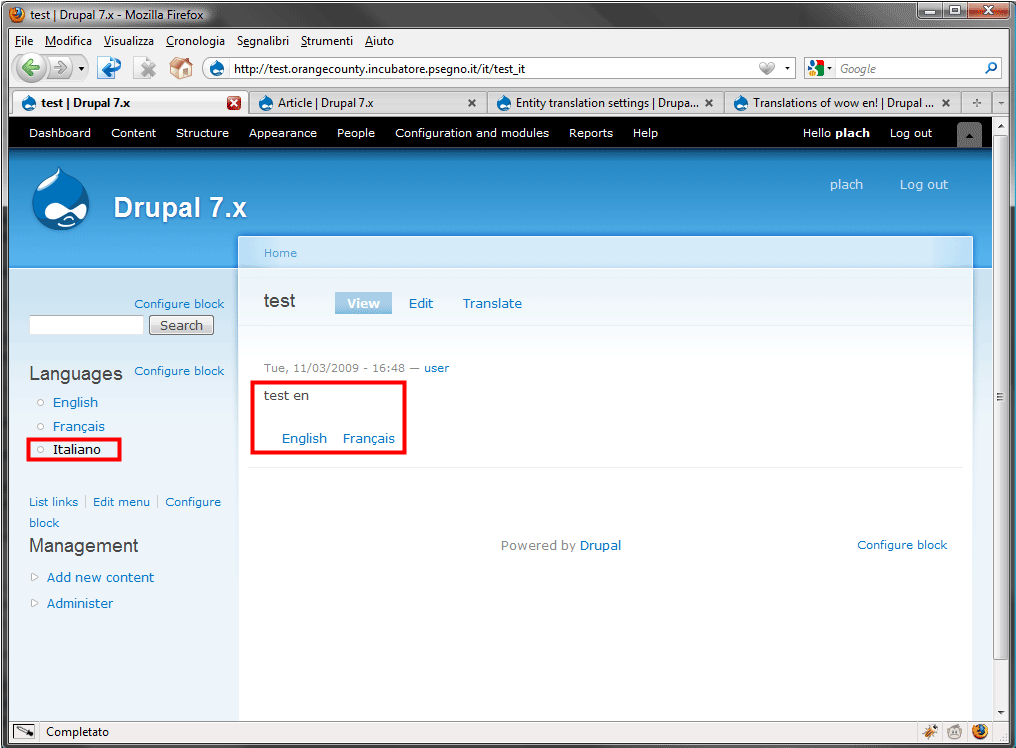Expand the Administer menu triangle

(x=34, y=603)
